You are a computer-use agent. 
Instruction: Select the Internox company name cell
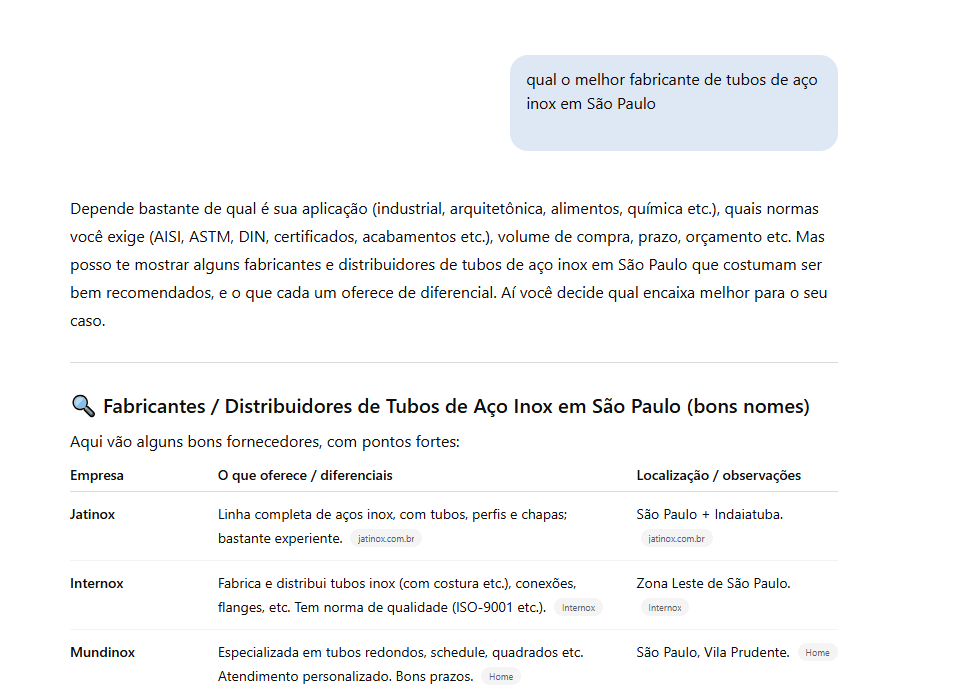97,584
